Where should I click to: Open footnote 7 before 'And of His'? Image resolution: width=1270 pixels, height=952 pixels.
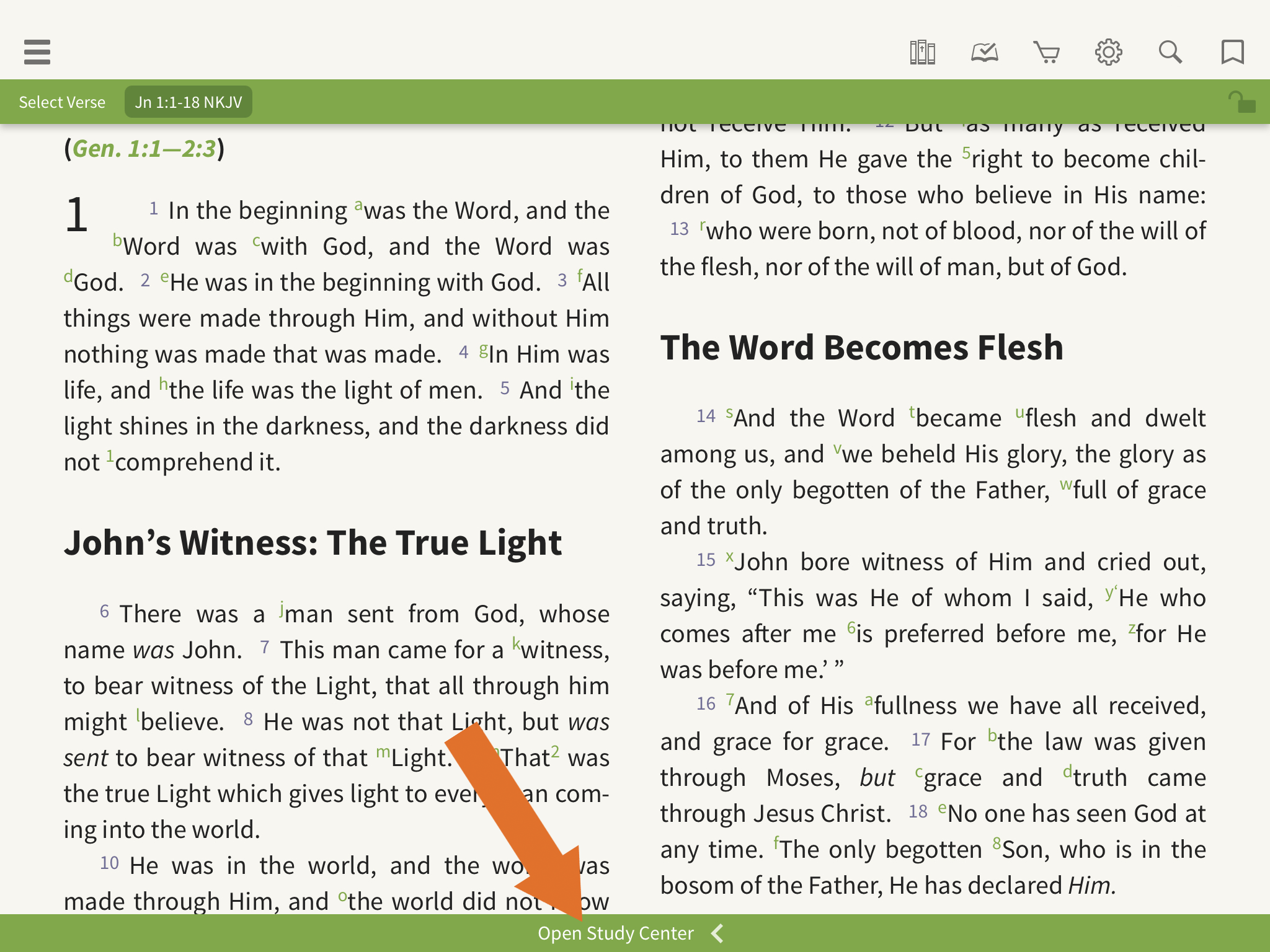point(730,699)
